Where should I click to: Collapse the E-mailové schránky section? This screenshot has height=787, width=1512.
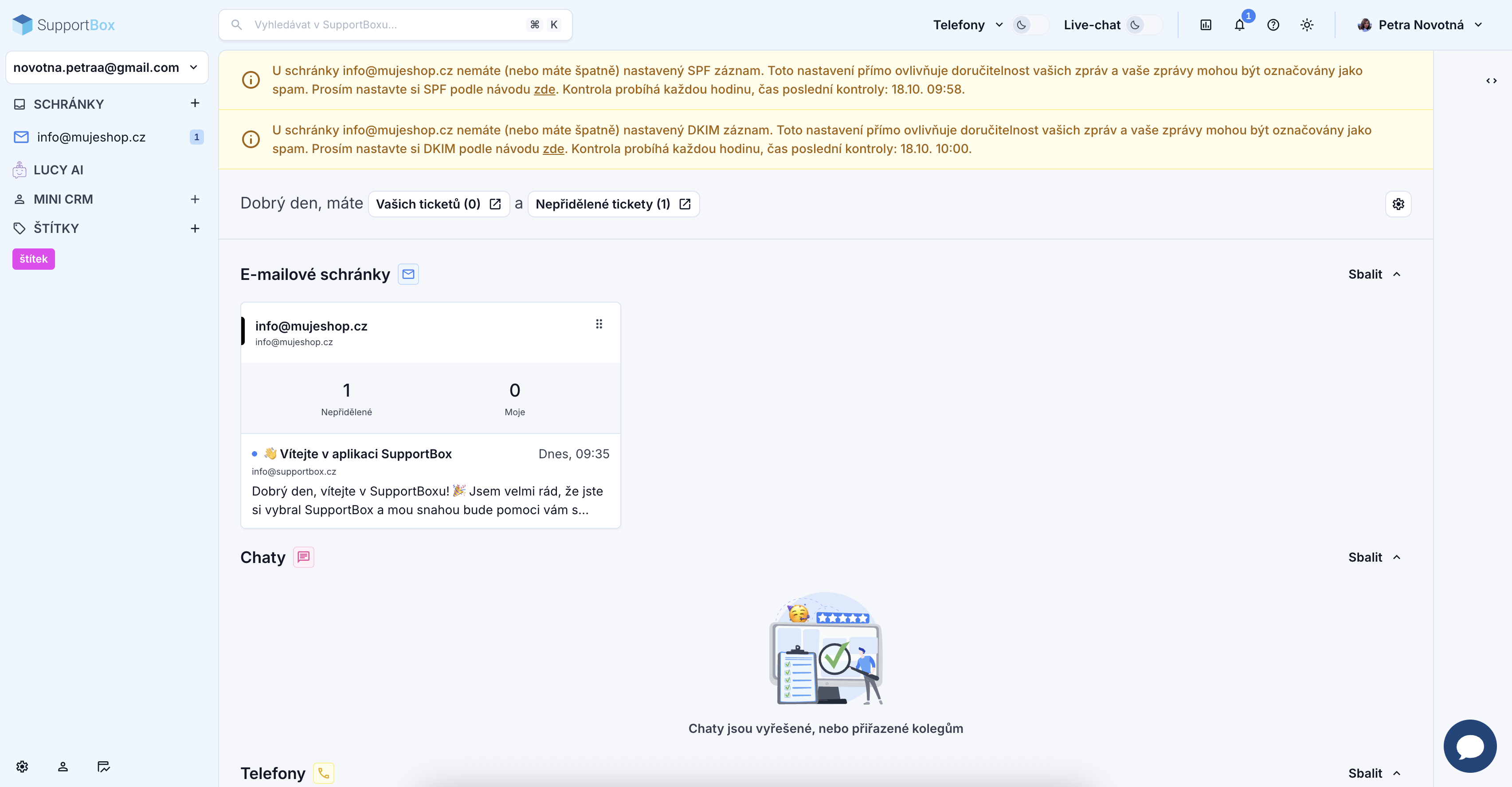point(1375,274)
